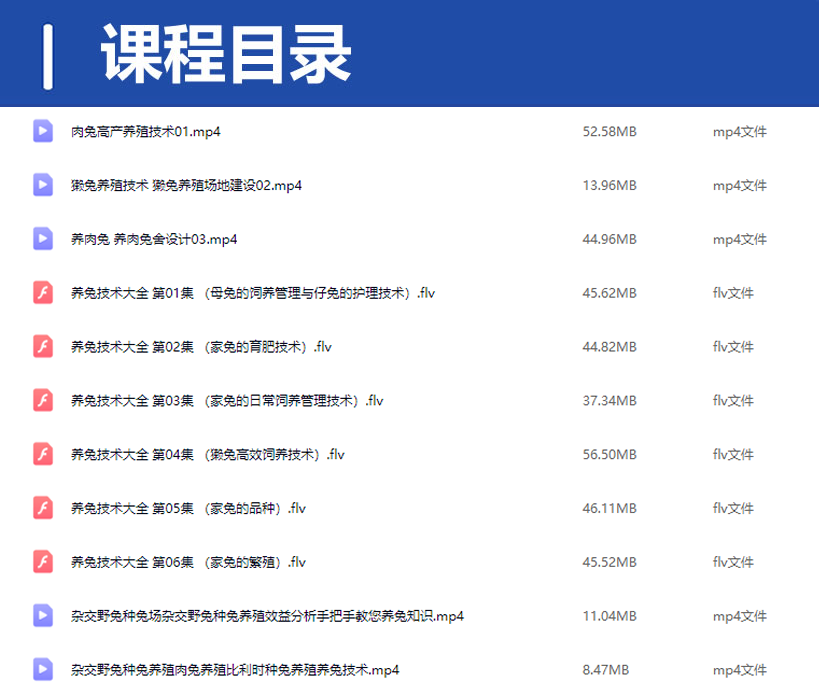819x696 pixels.
Task: Open 第04集 獭兔高效饲养技术 file
Action: 208,454
